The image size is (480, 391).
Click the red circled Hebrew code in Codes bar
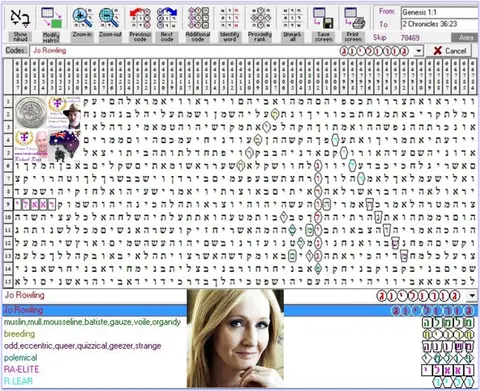[x=374, y=51]
